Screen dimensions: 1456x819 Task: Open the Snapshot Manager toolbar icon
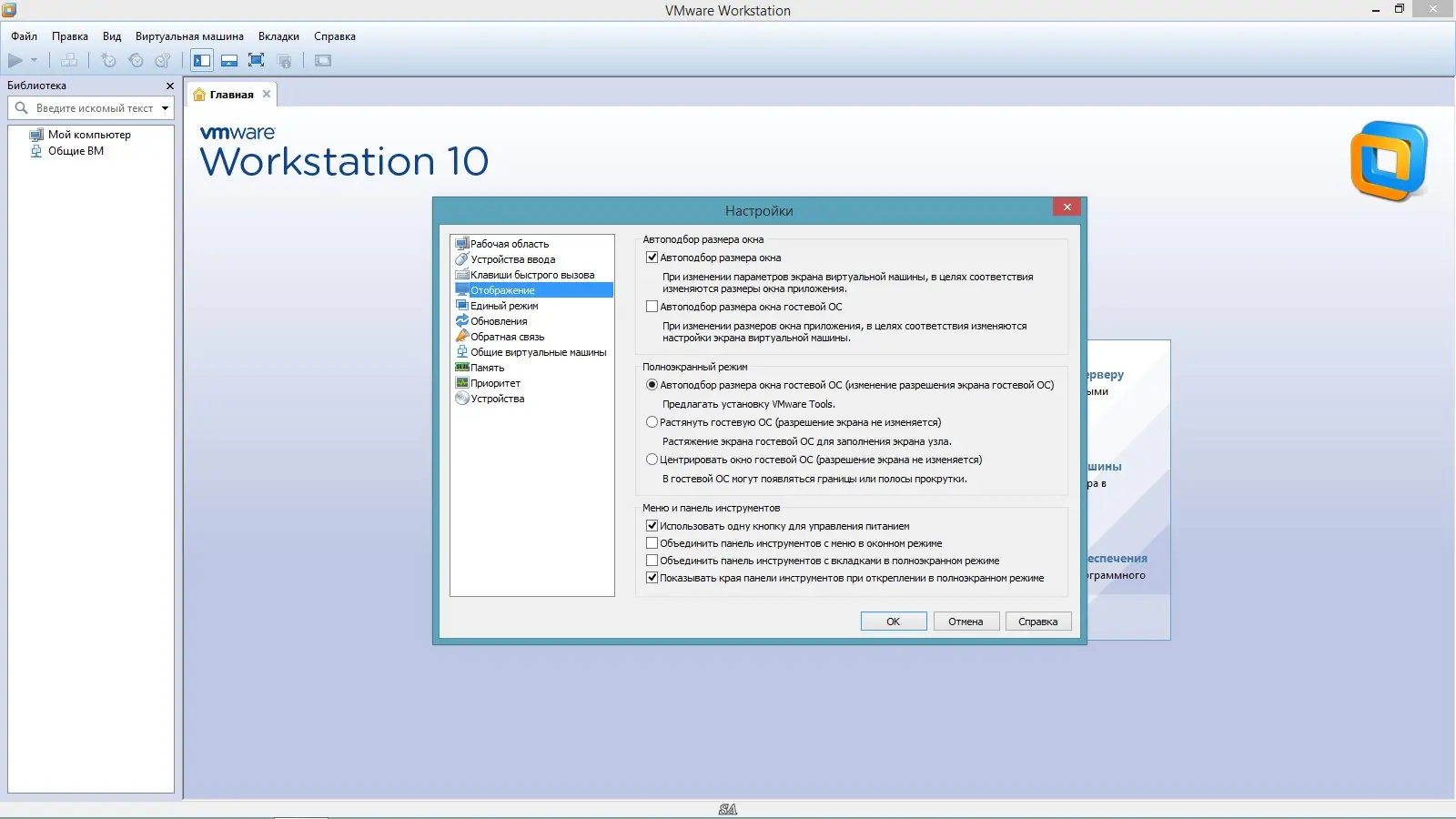[x=162, y=60]
